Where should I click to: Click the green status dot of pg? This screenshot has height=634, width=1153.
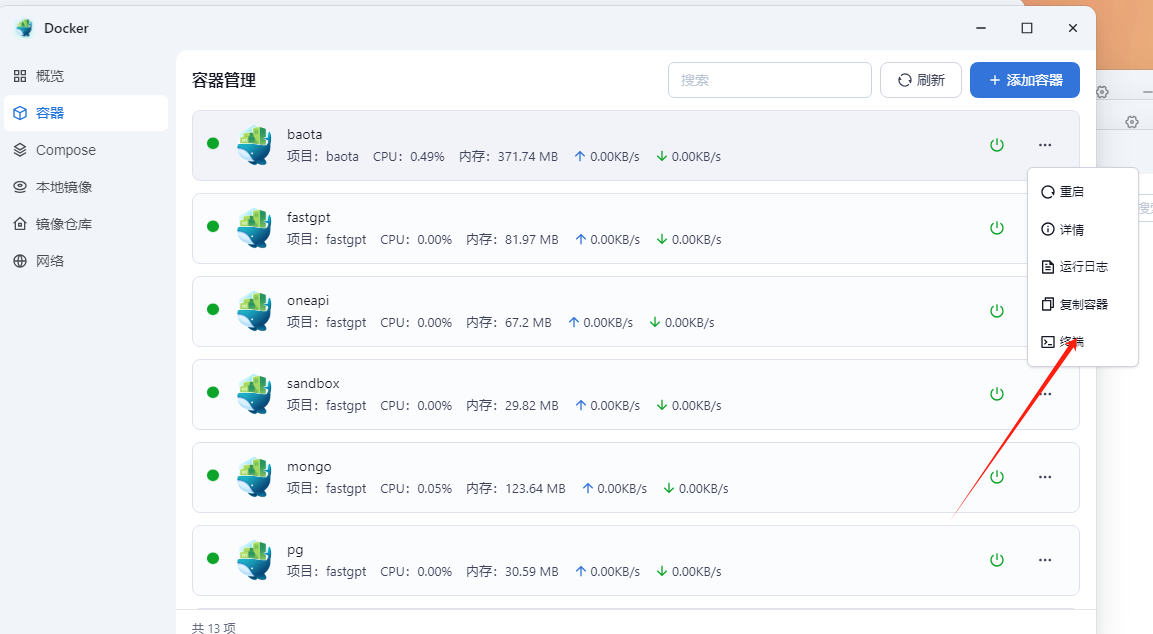213,558
